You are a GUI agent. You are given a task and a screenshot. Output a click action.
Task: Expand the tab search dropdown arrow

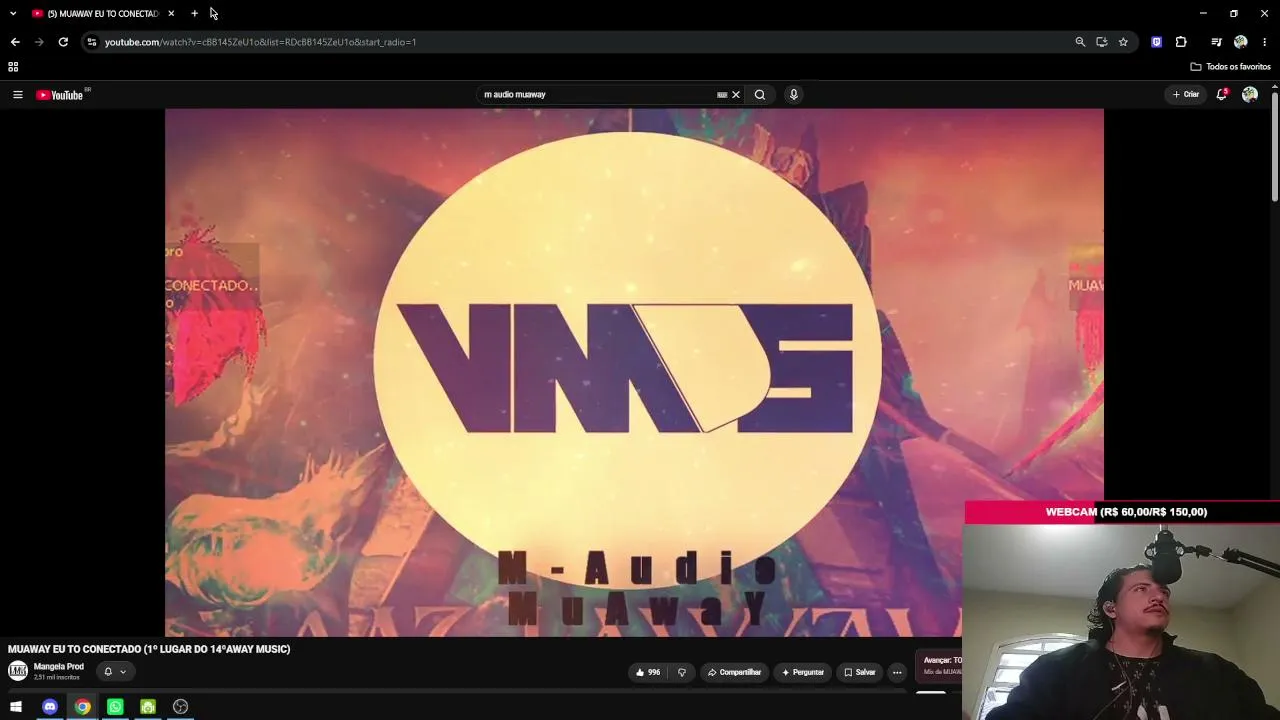[x=13, y=14]
